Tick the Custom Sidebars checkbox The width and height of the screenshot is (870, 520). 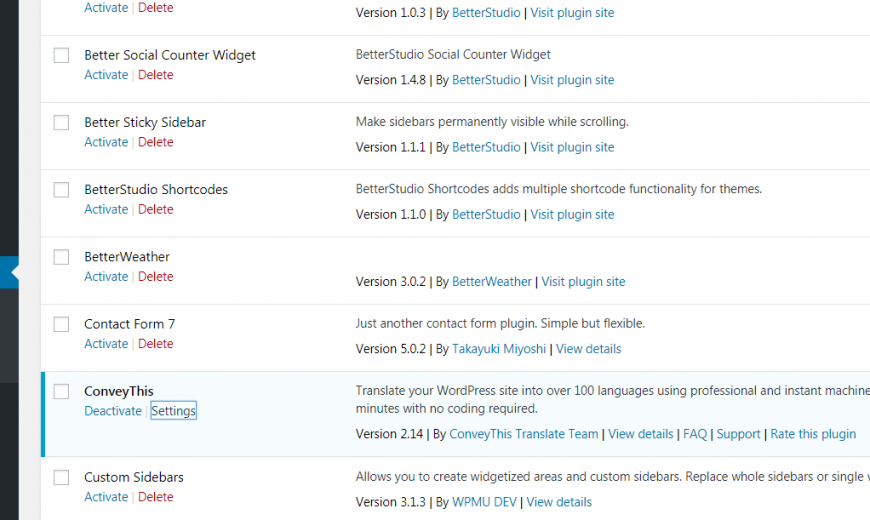61,477
